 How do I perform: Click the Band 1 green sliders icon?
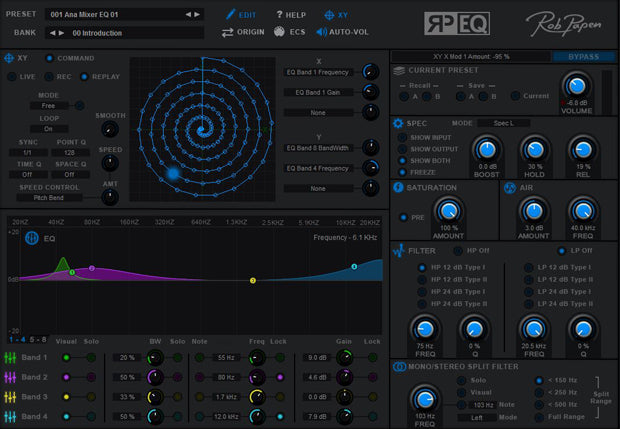coord(10,357)
